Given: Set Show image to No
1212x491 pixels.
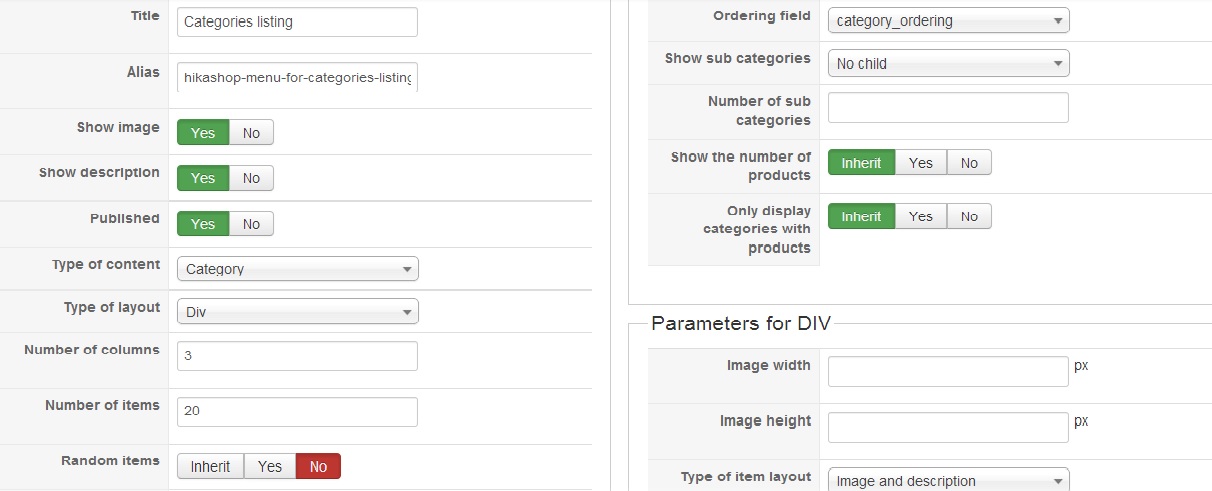Looking at the screenshot, I should [251, 132].
